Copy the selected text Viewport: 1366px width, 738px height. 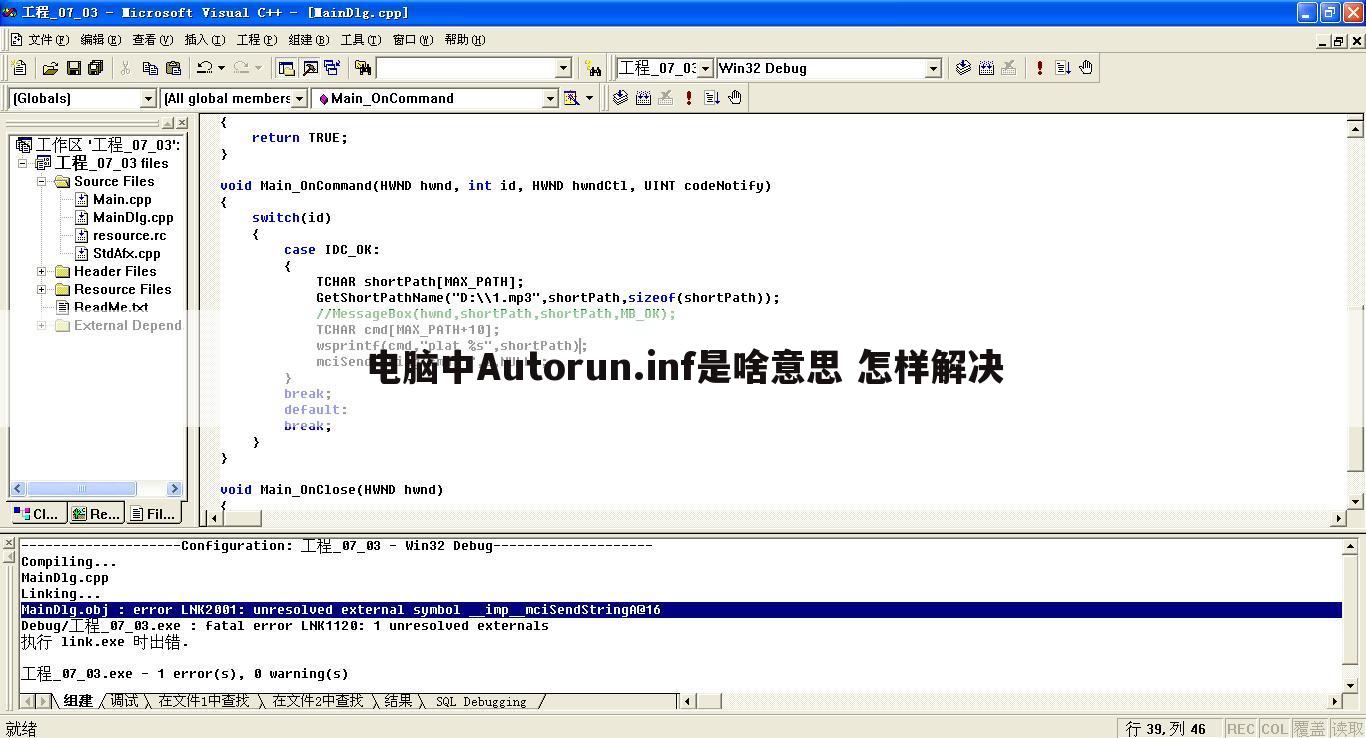click(x=150, y=67)
